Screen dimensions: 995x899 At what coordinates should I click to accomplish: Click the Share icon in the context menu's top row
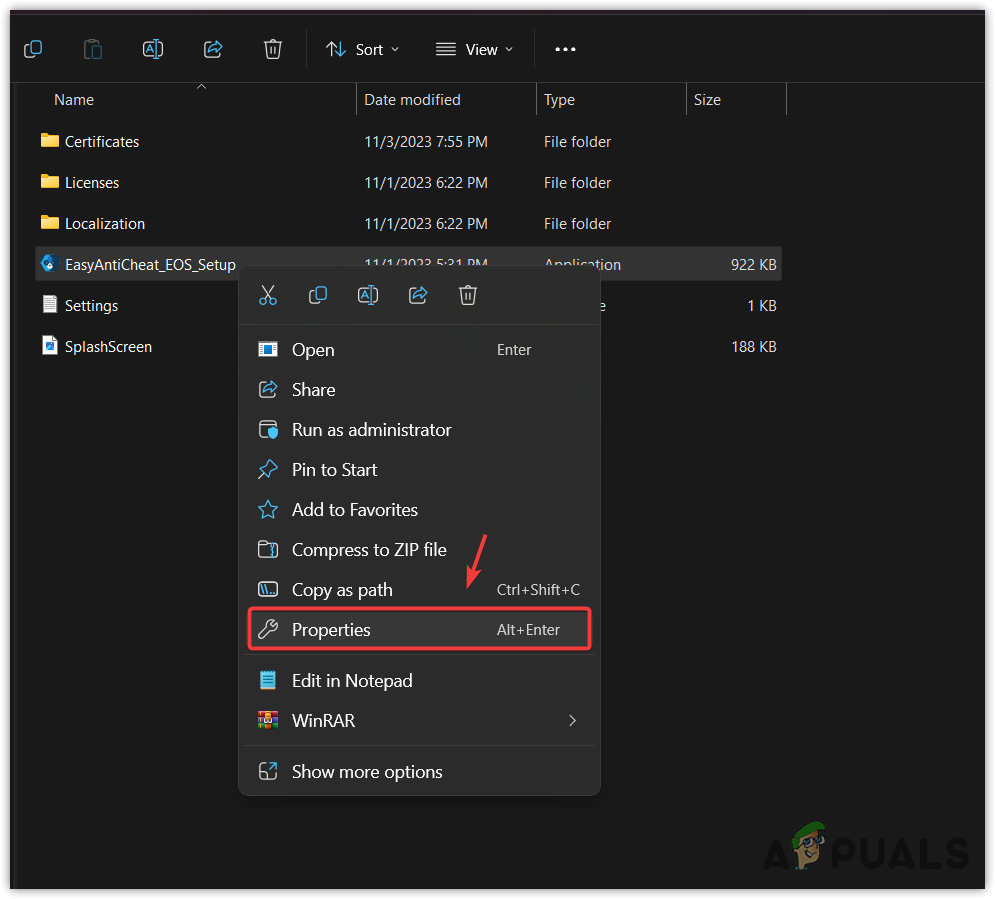coord(418,295)
